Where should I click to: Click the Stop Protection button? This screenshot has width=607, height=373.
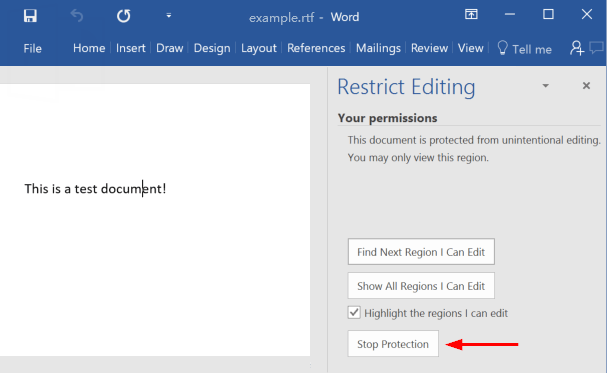pyautogui.click(x=393, y=344)
